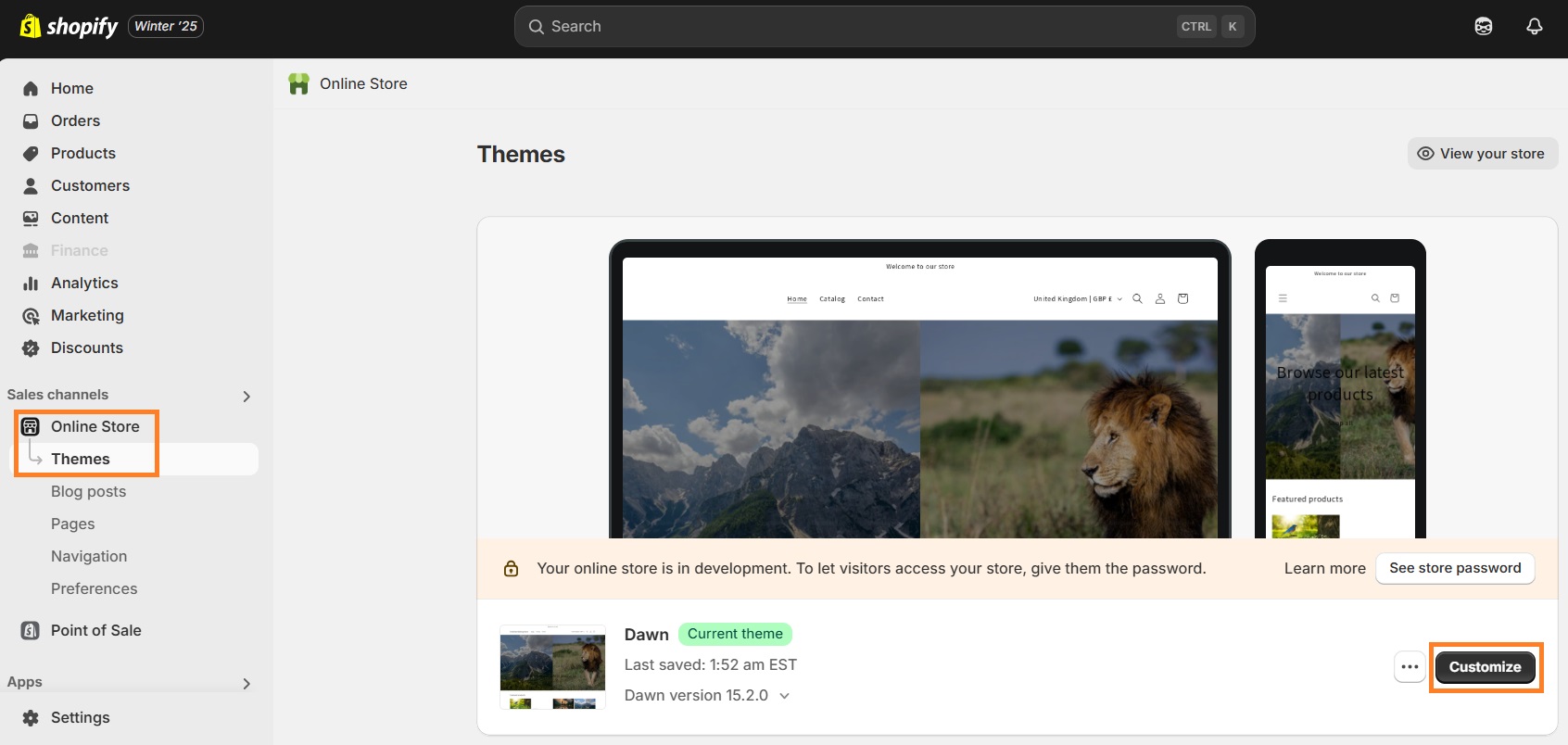Click the mobile theme preview
This screenshot has width=1568, height=745.
pyautogui.click(x=1340, y=389)
